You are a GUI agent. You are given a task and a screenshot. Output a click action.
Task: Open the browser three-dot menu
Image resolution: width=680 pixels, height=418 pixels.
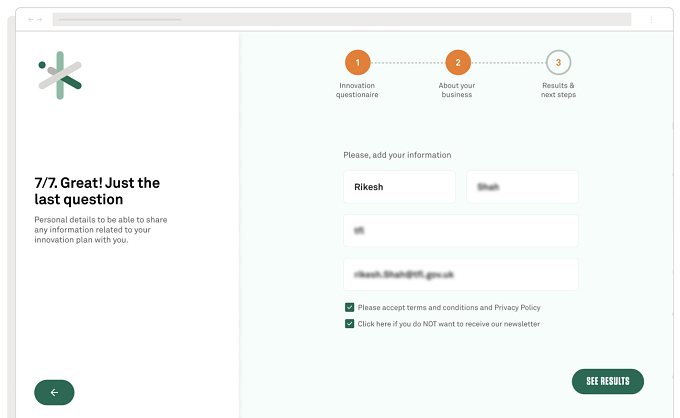pos(651,20)
